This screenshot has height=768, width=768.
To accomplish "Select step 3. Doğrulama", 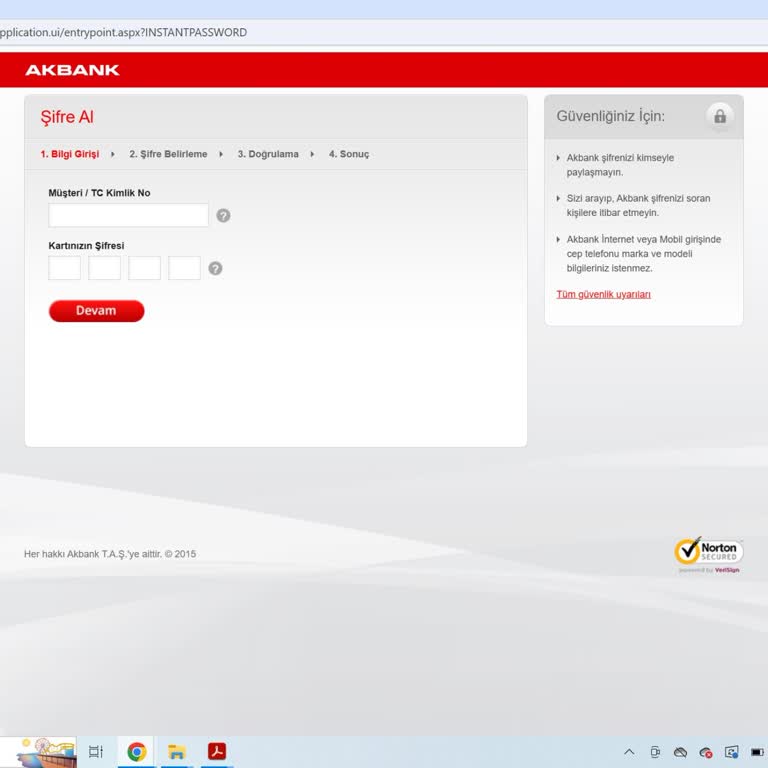I will [x=268, y=154].
